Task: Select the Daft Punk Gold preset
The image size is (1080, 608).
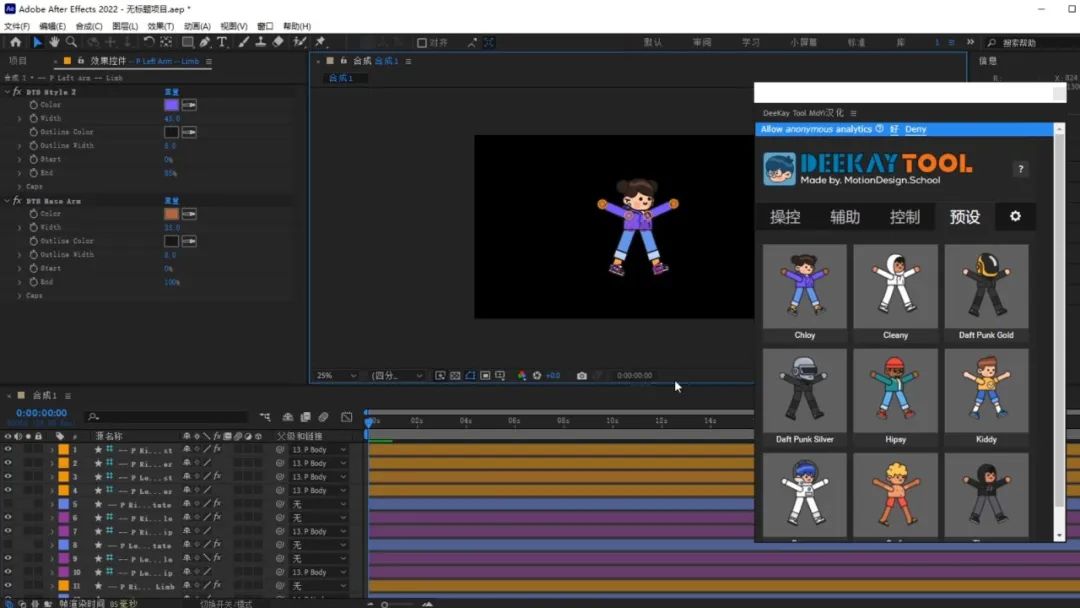Action: (x=986, y=293)
